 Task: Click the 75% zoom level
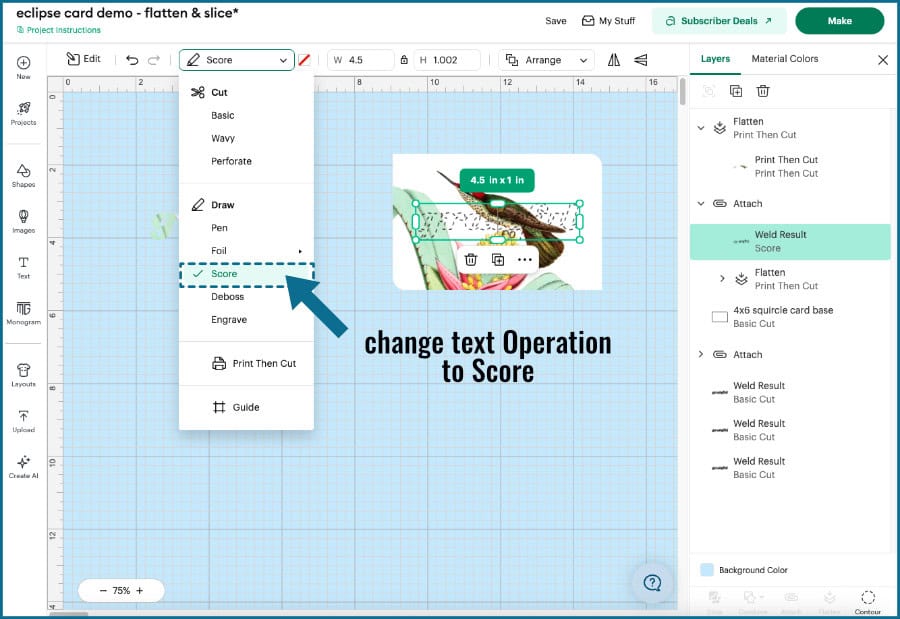click(x=121, y=590)
